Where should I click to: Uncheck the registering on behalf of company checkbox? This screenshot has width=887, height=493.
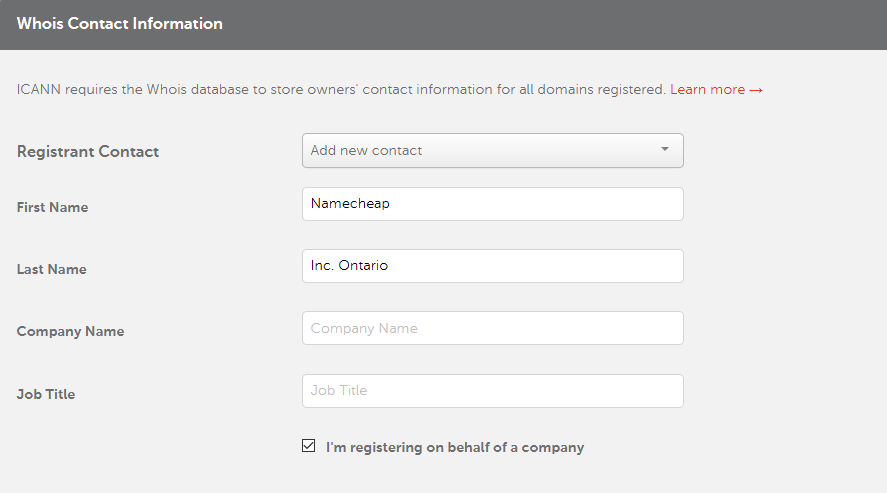click(308, 446)
